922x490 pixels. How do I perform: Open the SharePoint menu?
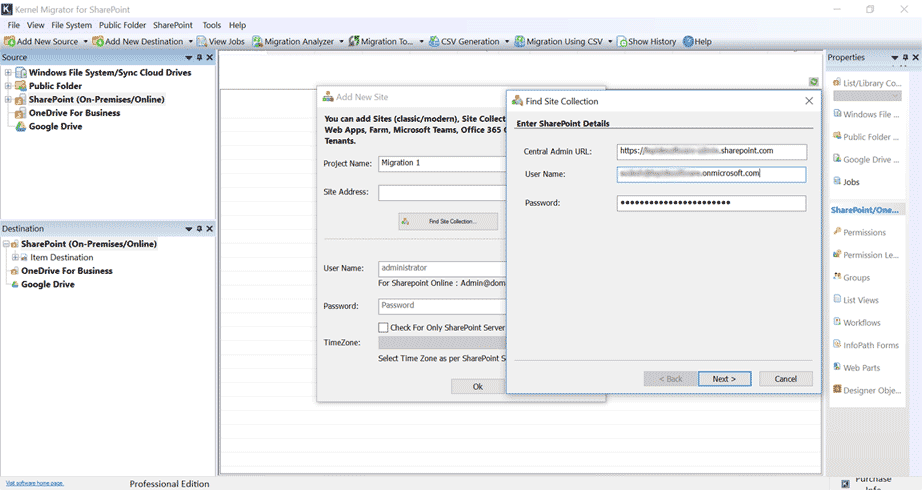173,25
